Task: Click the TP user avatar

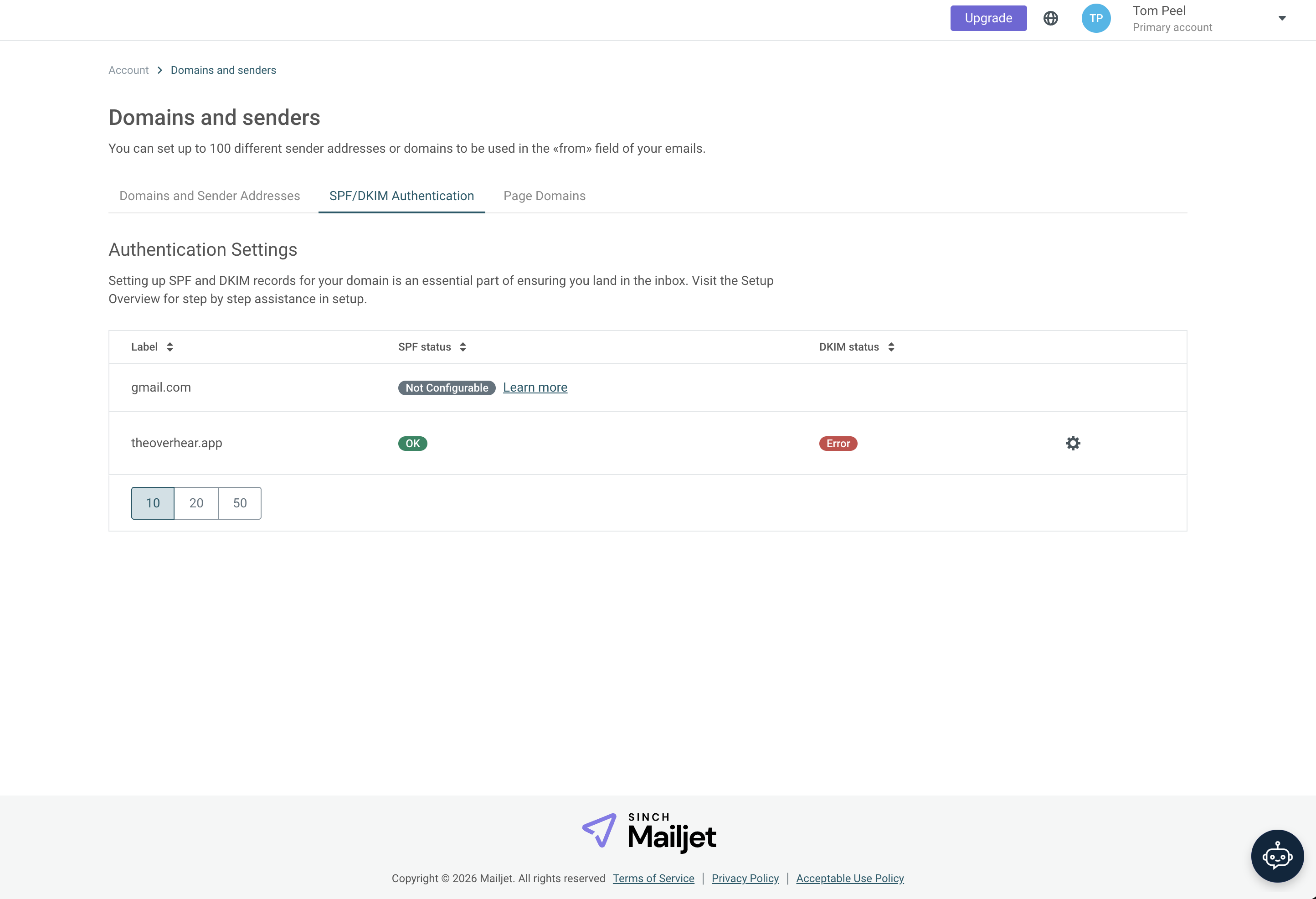Action: click(x=1096, y=19)
